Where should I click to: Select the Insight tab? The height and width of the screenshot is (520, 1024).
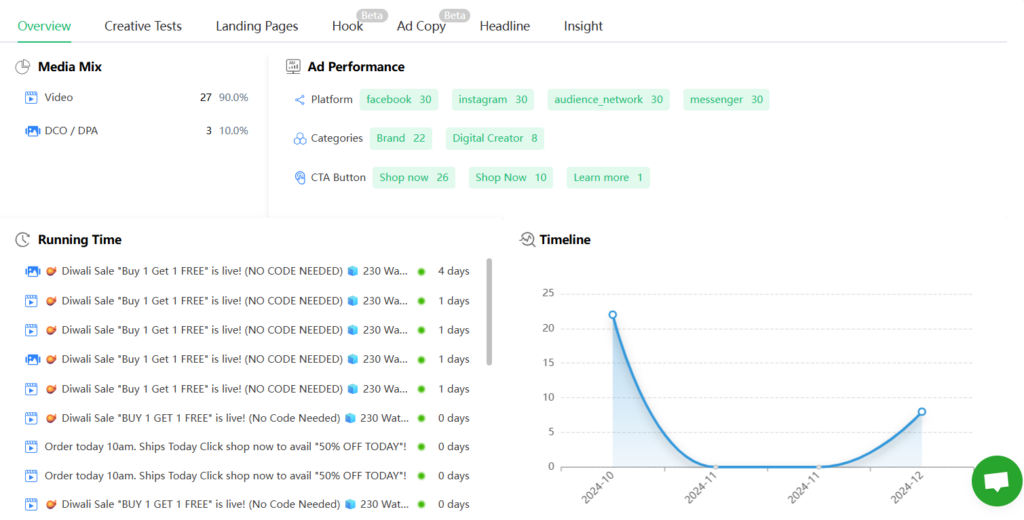coord(583,26)
